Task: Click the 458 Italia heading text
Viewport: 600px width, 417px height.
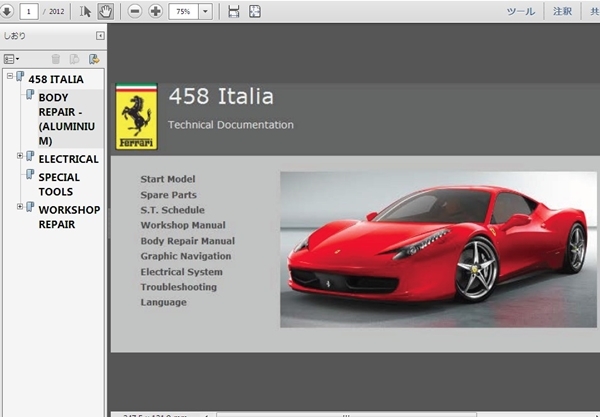Action: [221, 96]
